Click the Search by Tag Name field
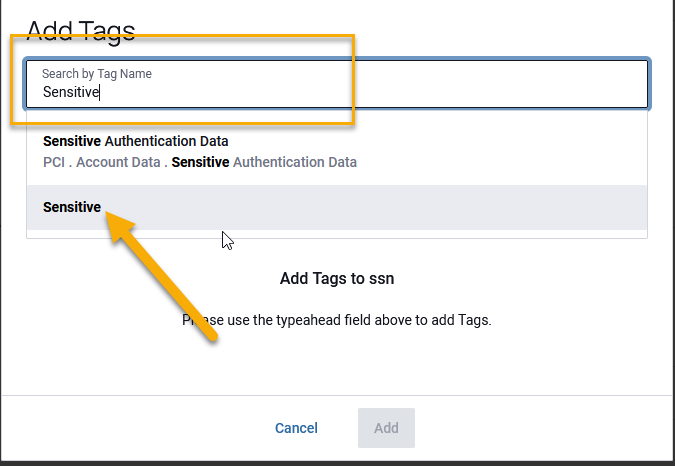 click(337, 83)
